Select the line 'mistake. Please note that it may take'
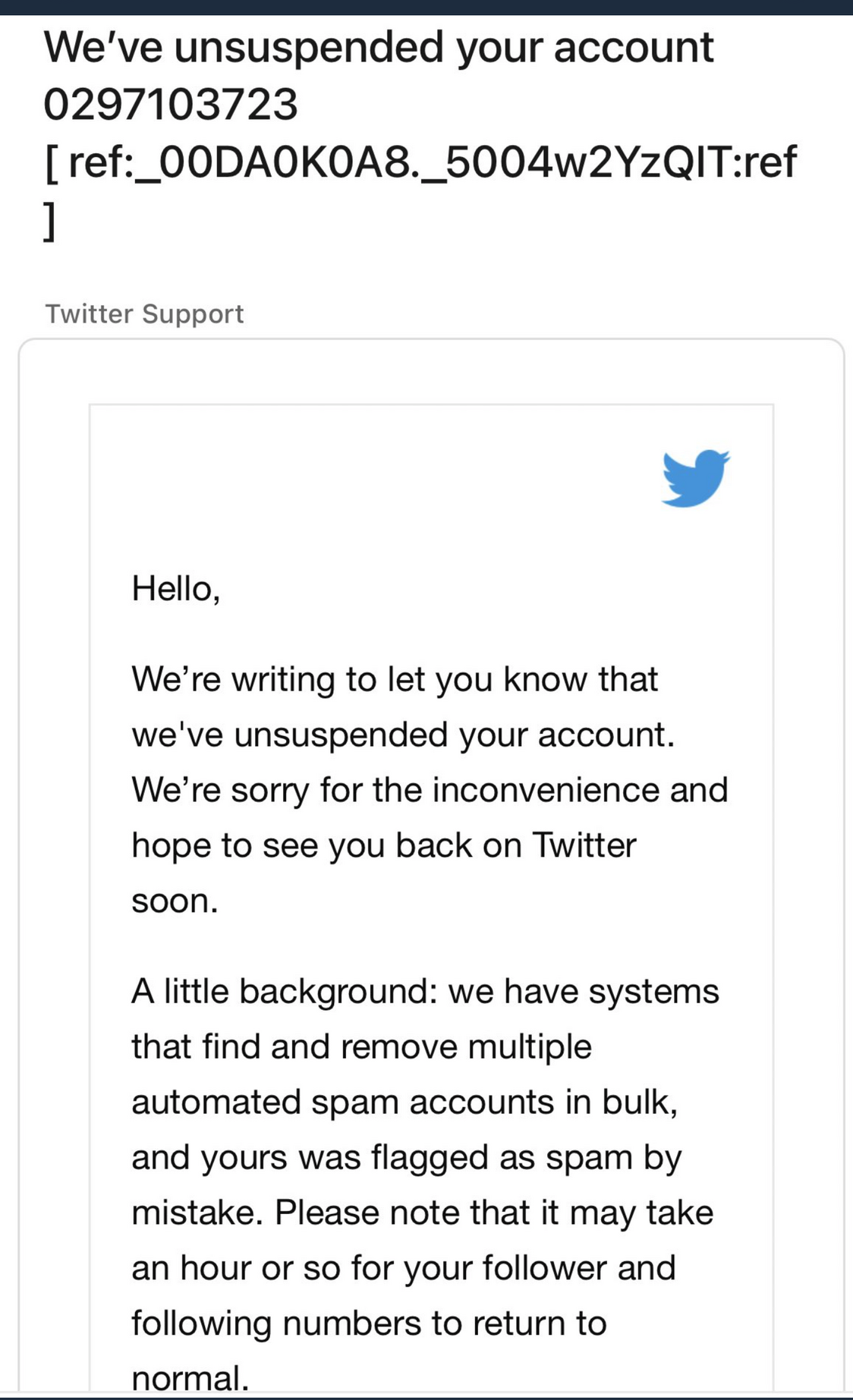The height and width of the screenshot is (1400, 853). (423, 1213)
